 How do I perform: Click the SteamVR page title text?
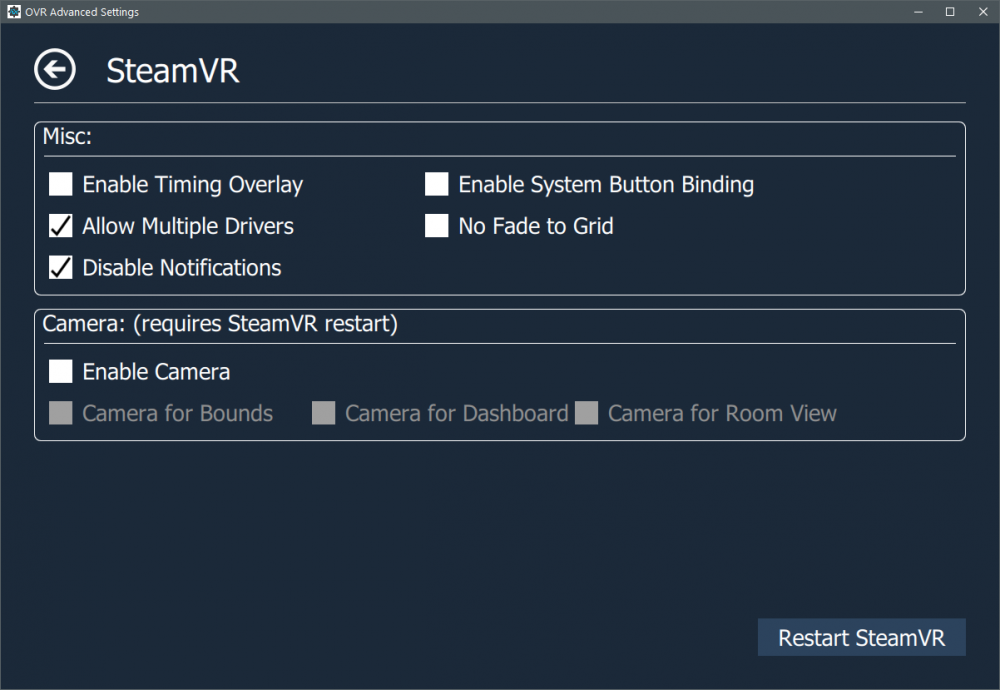pyautogui.click(x=173, y=70)
